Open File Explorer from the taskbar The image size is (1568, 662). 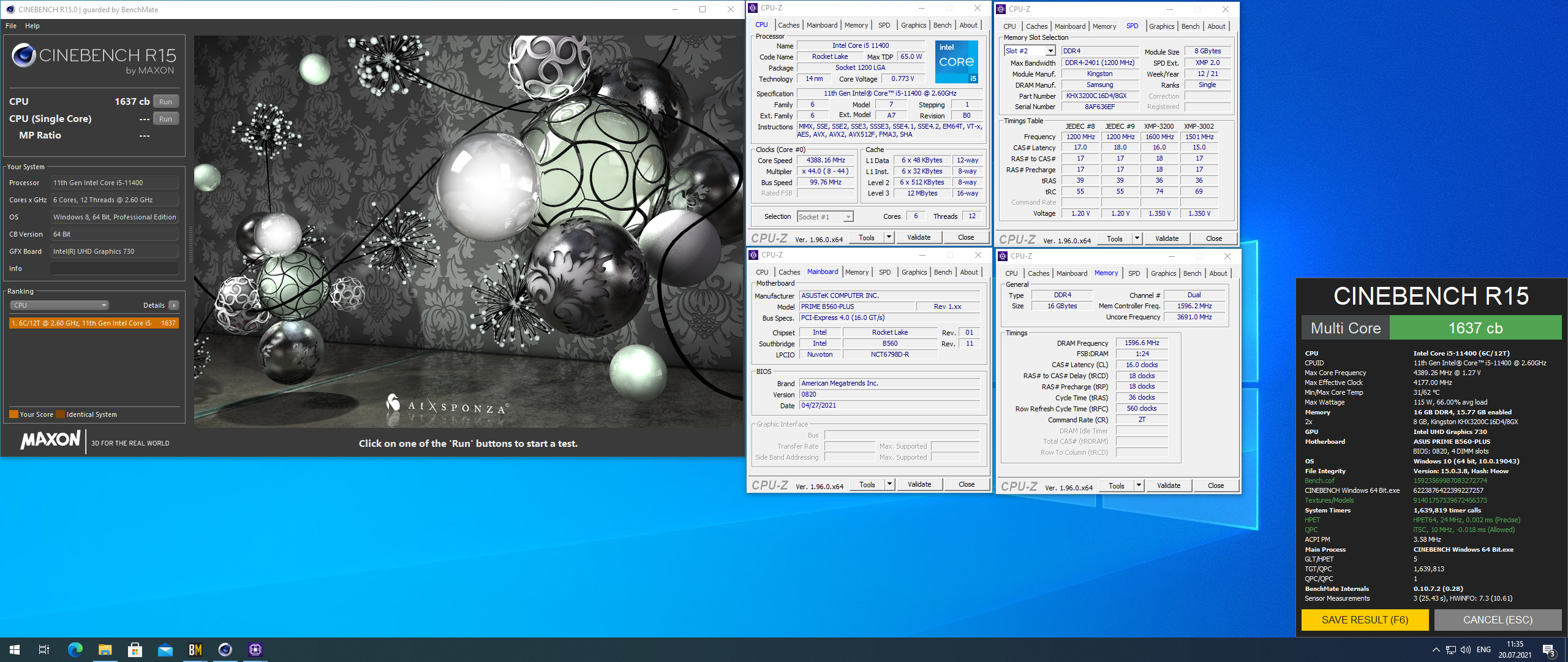pos(105,650)
